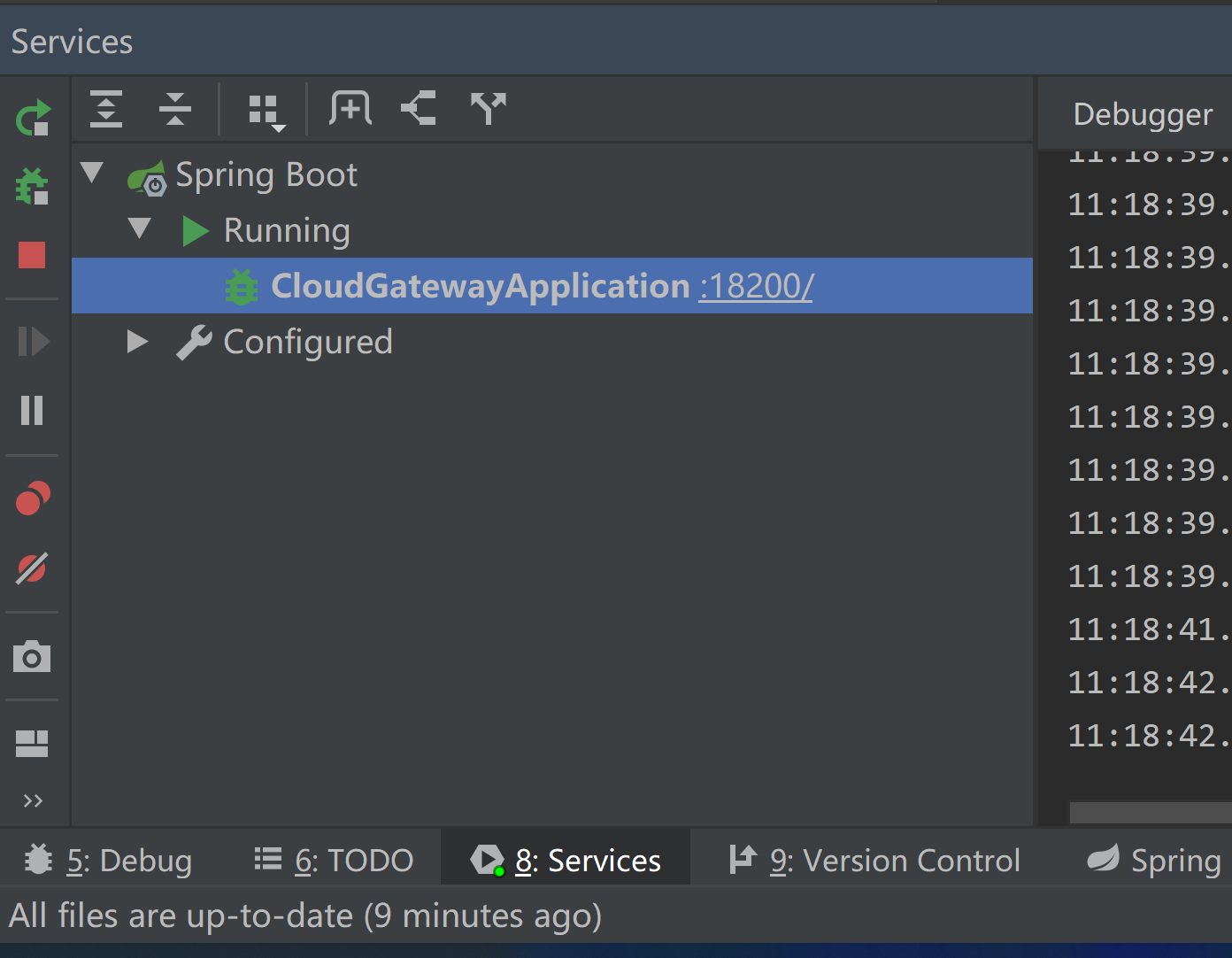1232x958 pixels.
Task: Open the :18200/ port link
Action: tap(755, 285)
